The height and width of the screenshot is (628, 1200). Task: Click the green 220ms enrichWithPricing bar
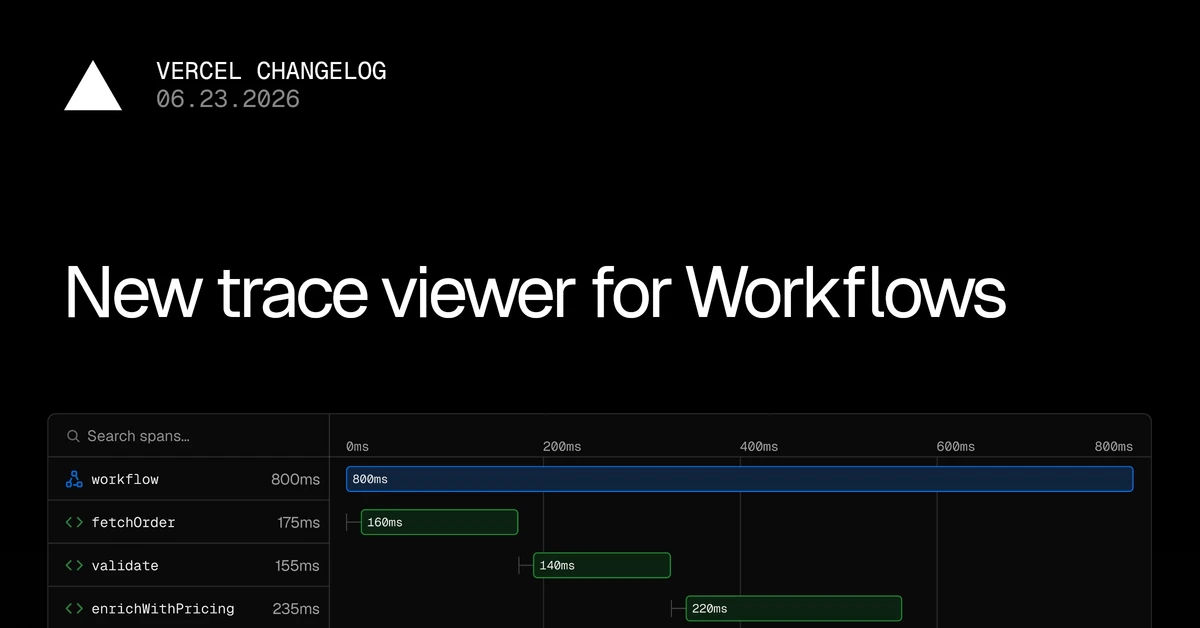click(x=793, y=608)
